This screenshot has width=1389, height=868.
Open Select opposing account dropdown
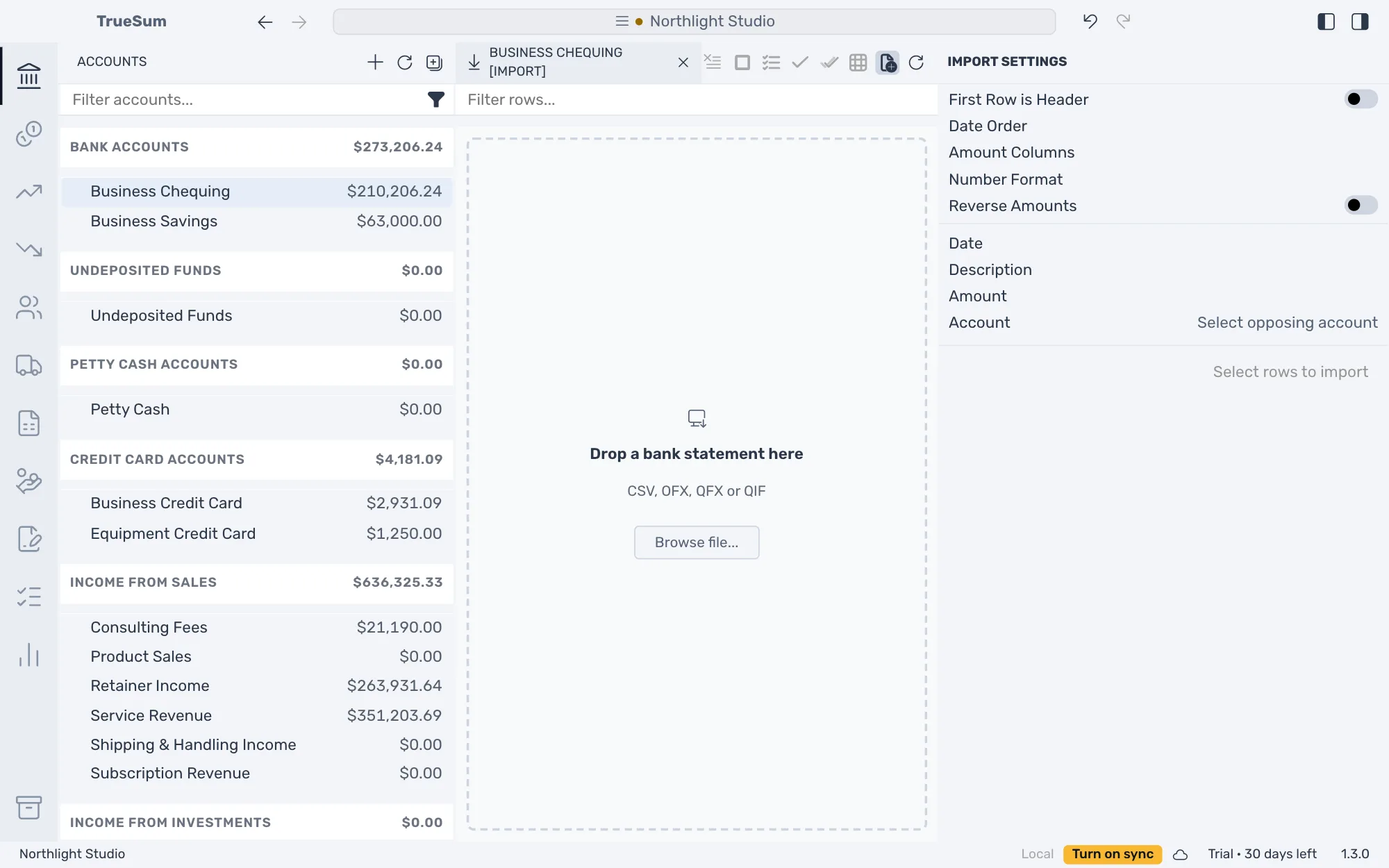click(1287, 323)
